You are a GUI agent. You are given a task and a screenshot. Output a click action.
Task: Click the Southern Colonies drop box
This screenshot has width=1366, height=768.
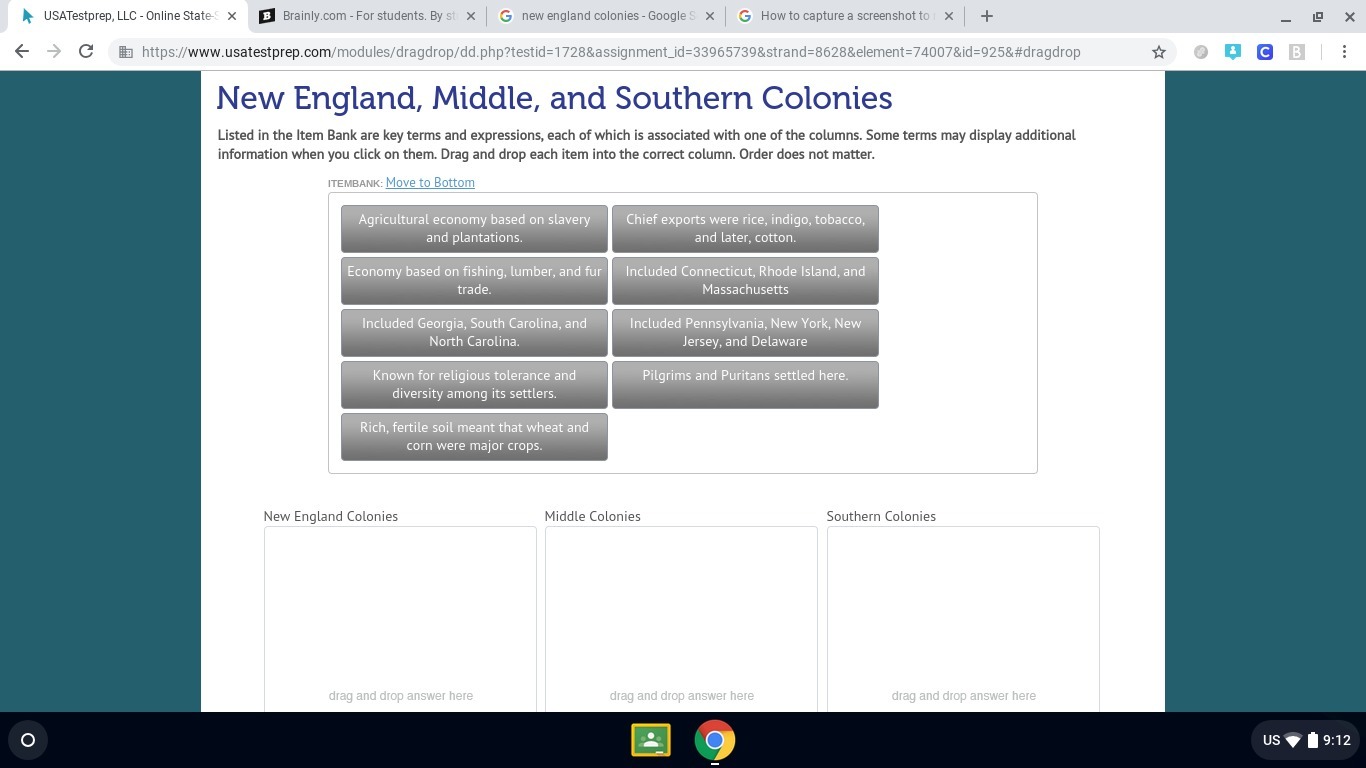pos(963,619)
